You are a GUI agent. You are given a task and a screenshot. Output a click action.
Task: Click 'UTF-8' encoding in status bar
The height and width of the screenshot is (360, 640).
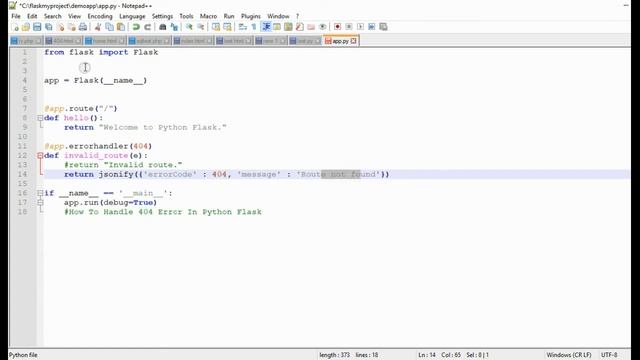[609, 355]
